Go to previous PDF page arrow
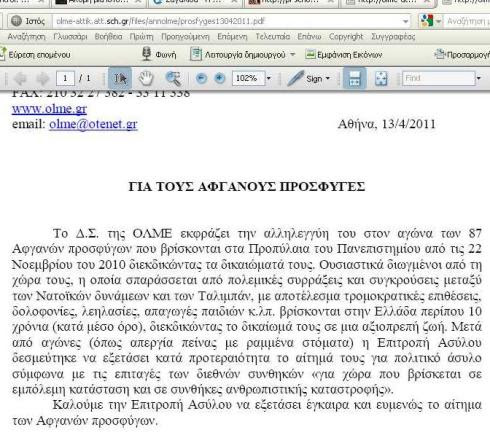This screenshot has width=490, height=435. coord(20,79)
